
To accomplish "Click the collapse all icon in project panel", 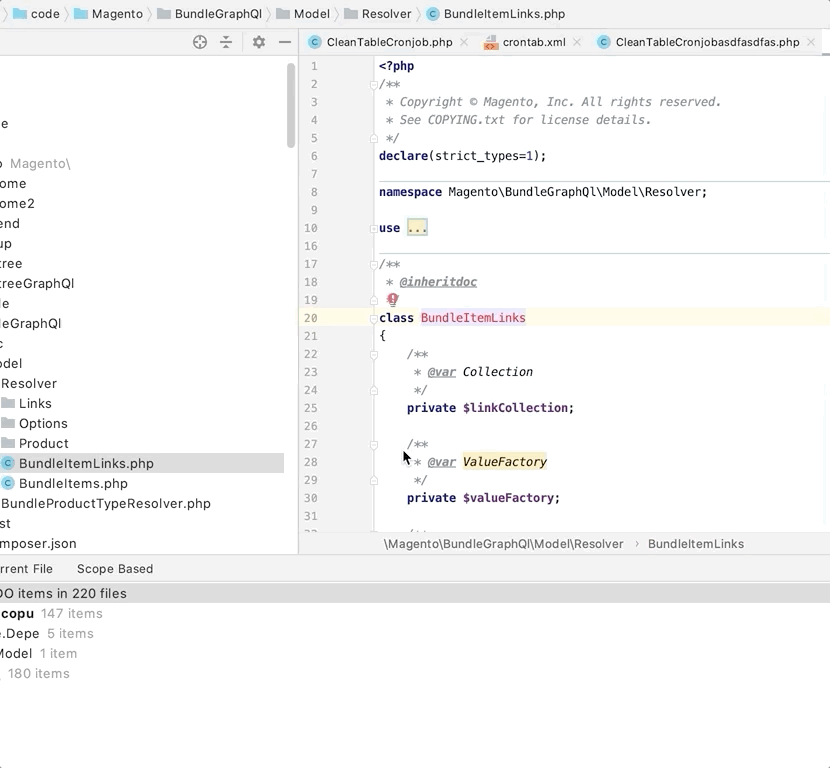I will click(226, 42).
